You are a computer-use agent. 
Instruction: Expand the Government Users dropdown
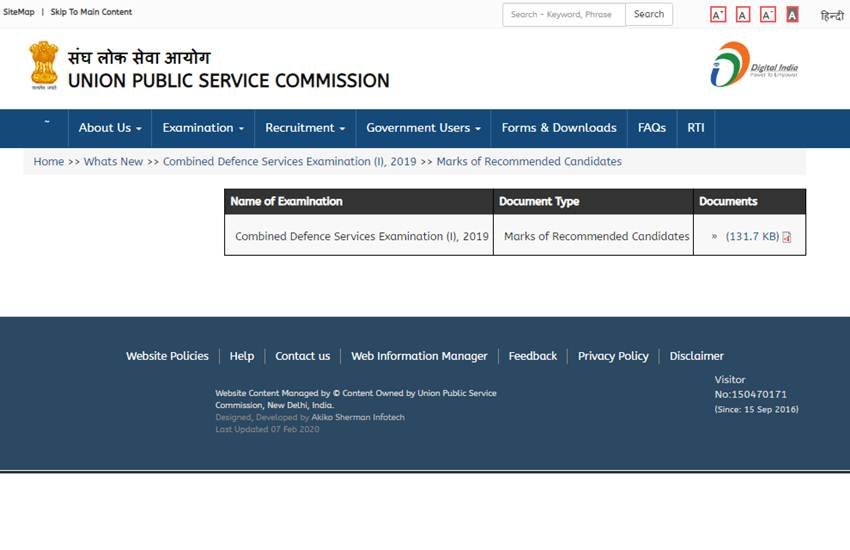click(423, 128)
